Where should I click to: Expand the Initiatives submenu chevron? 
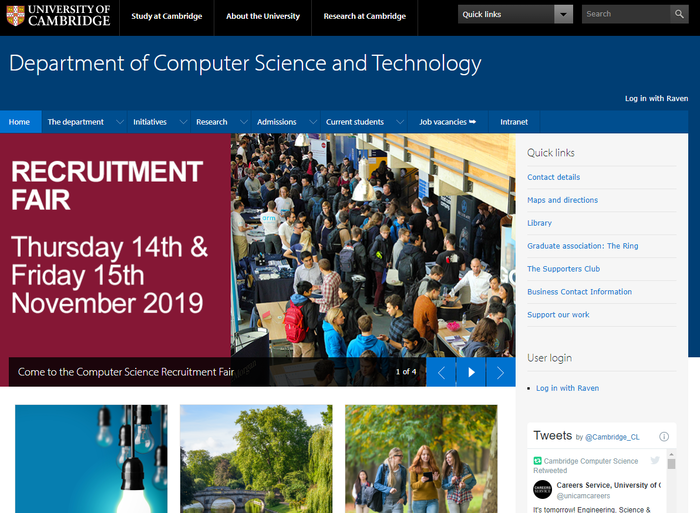(183, 122)
